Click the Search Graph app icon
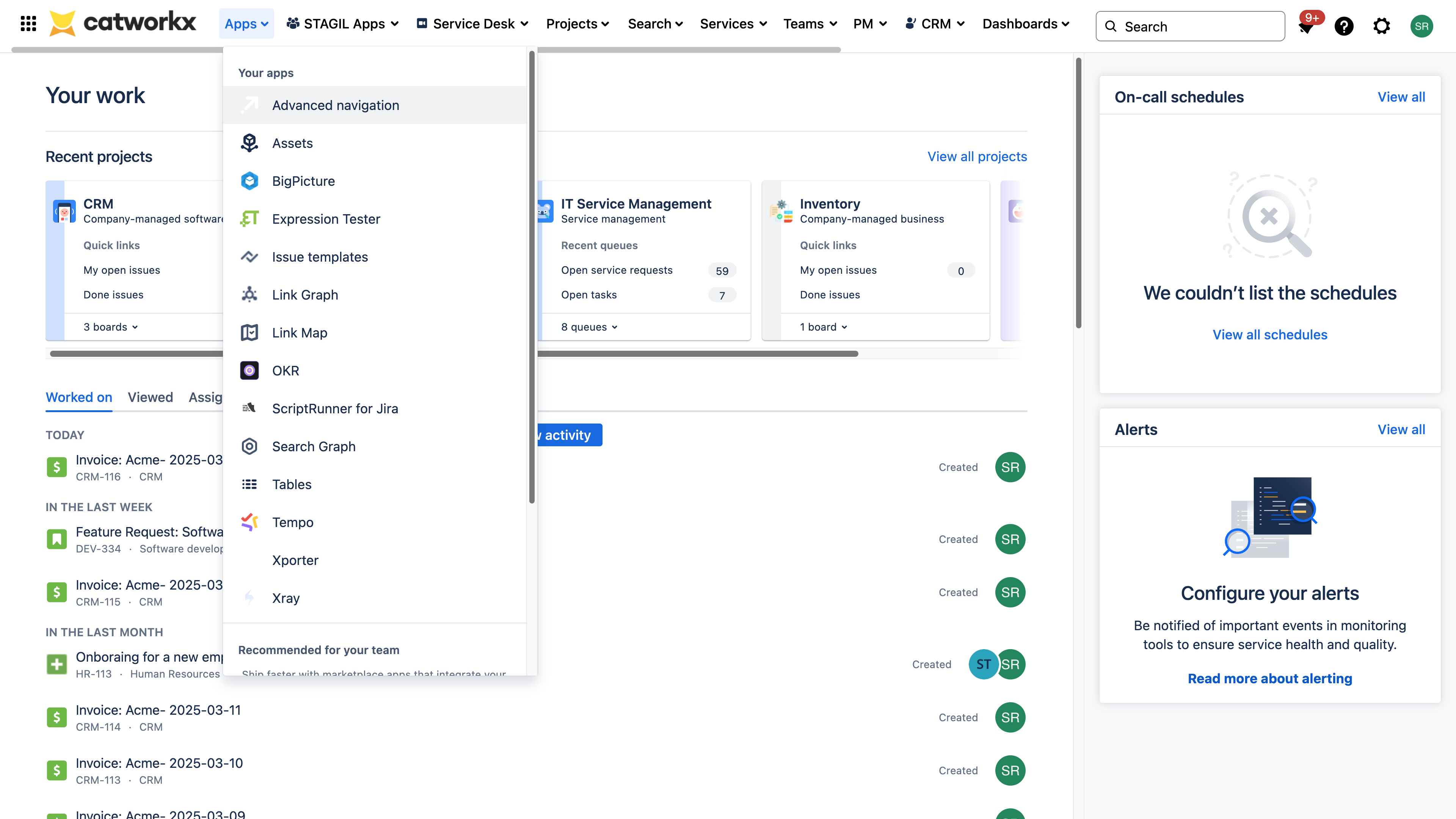Image resolution: width=1456 pixels, height=819 pixels. point(249,446)
